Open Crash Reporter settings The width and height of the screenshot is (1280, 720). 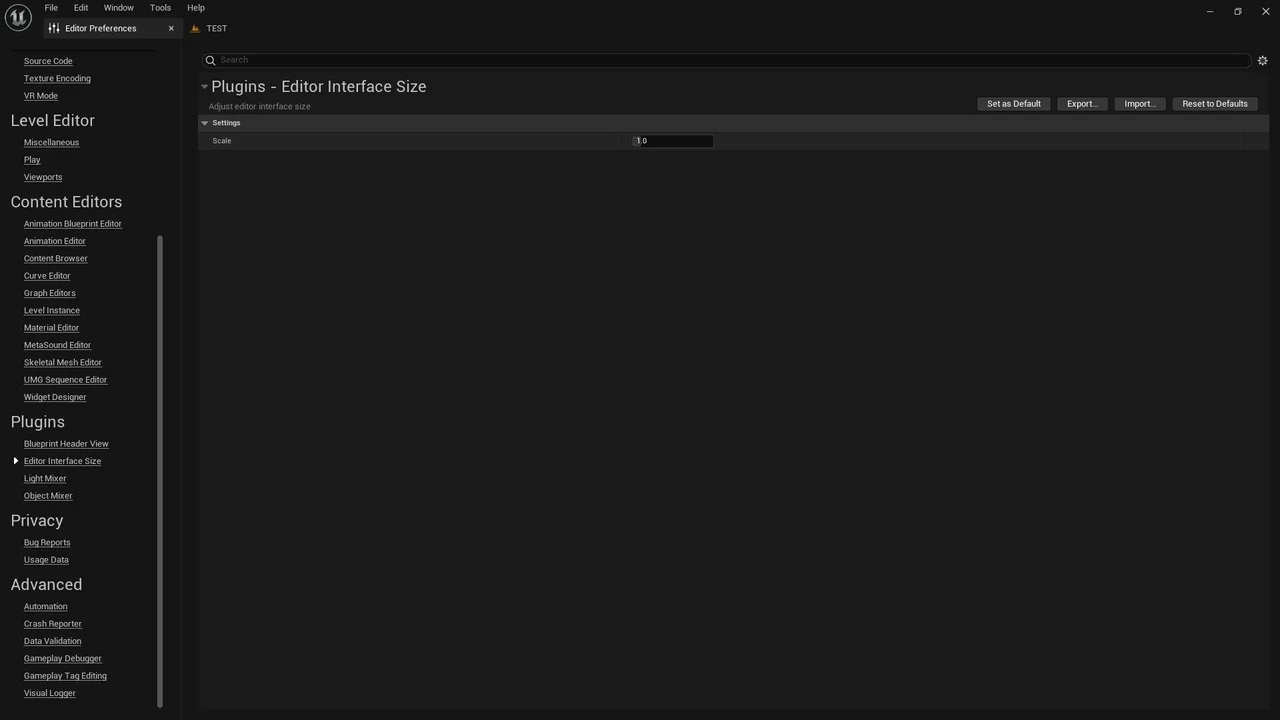pos(53,624)
